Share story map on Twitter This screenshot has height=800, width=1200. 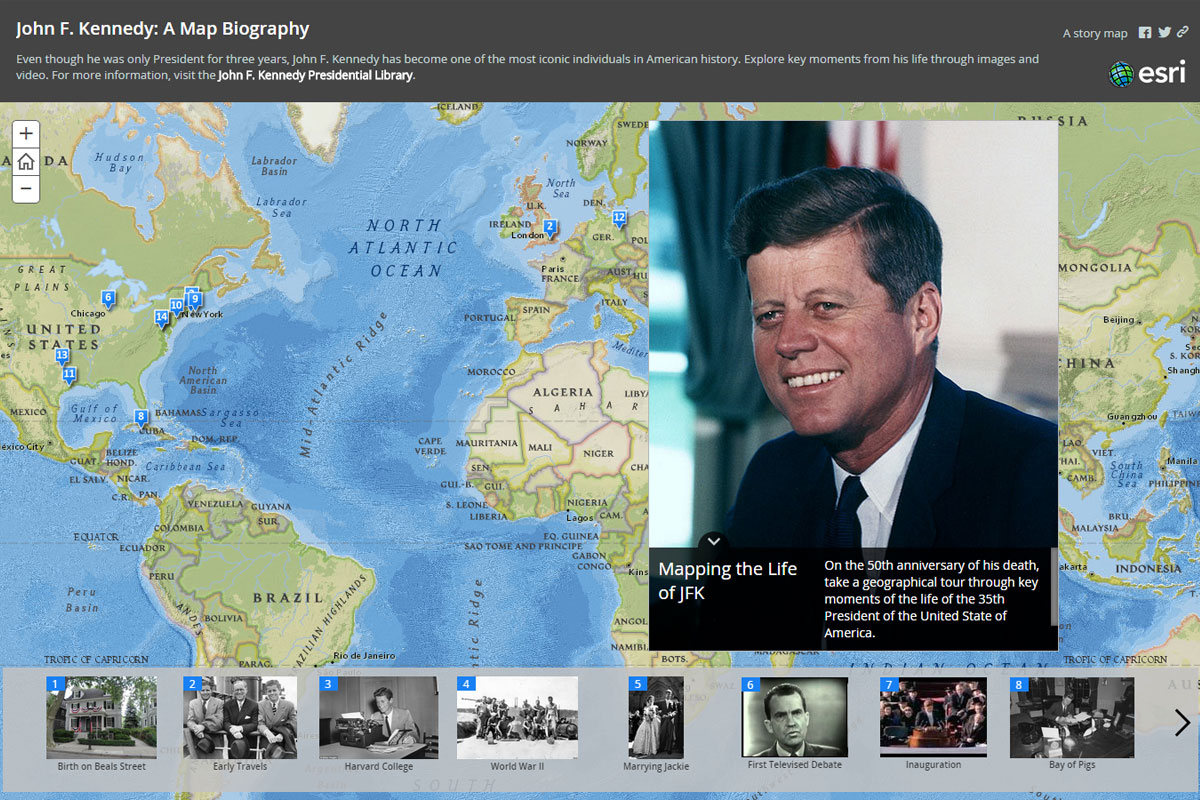[x=1164, y=33]
